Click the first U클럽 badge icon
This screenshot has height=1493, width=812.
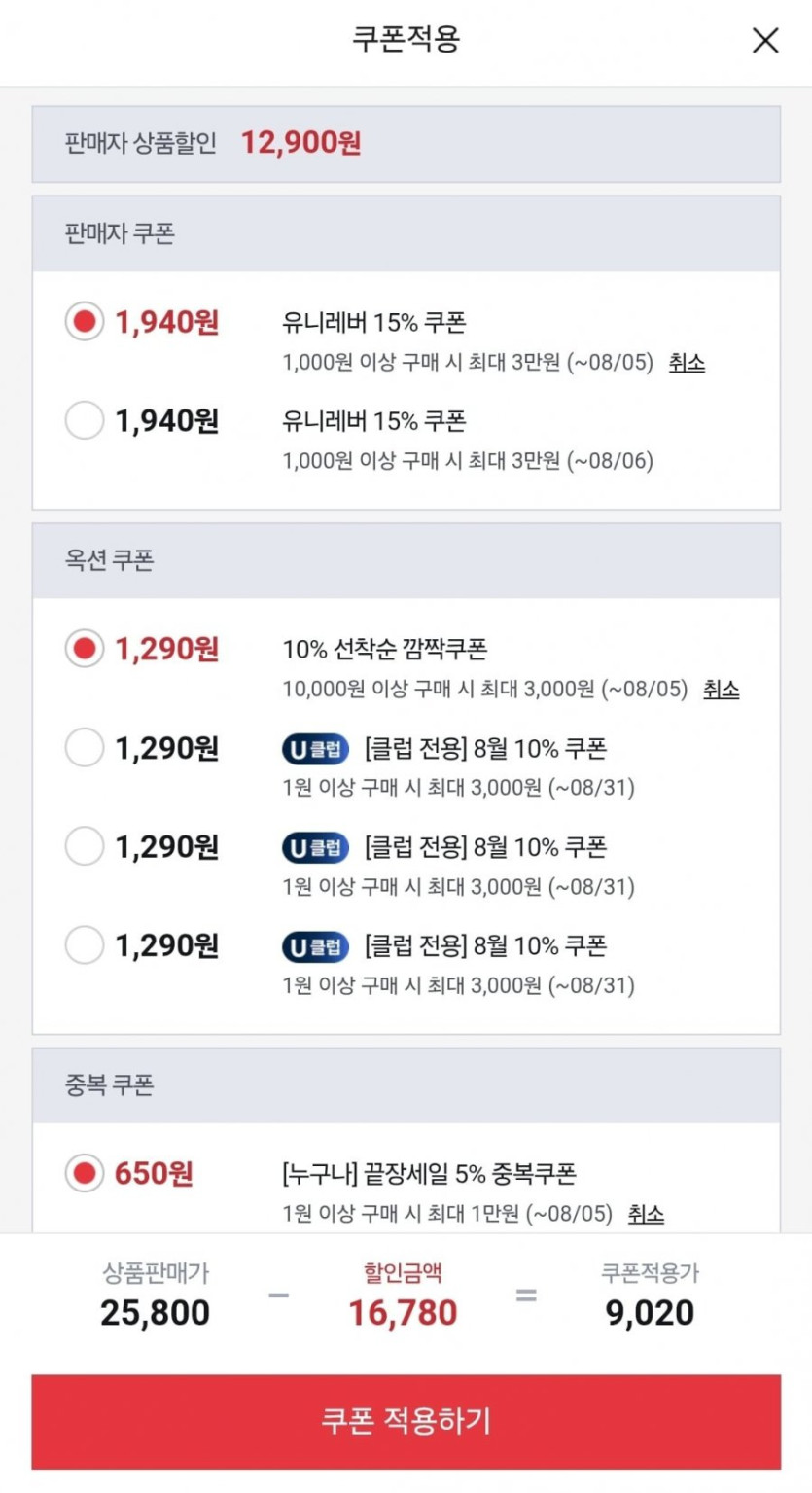click(316, 749)
